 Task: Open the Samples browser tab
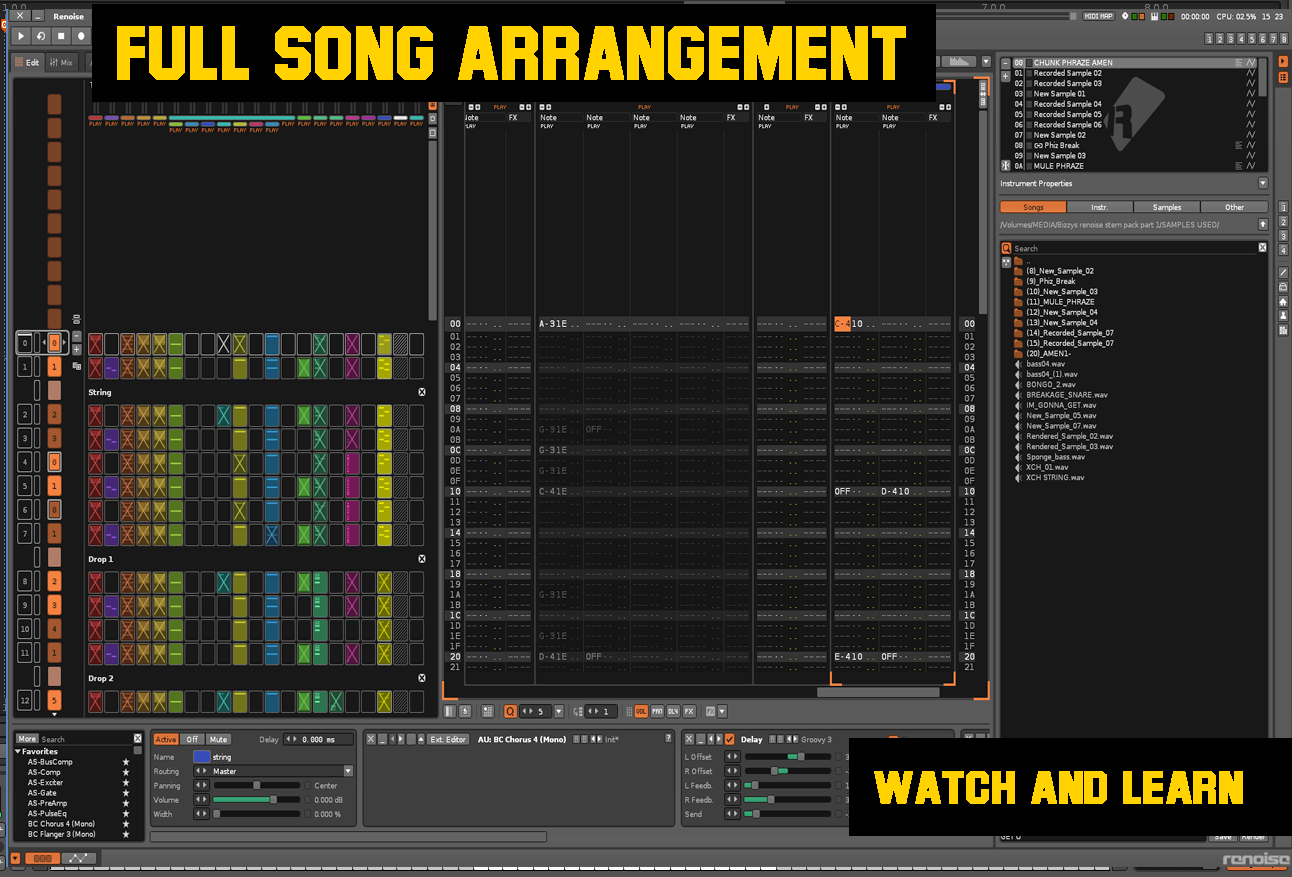pos(1167,207)
